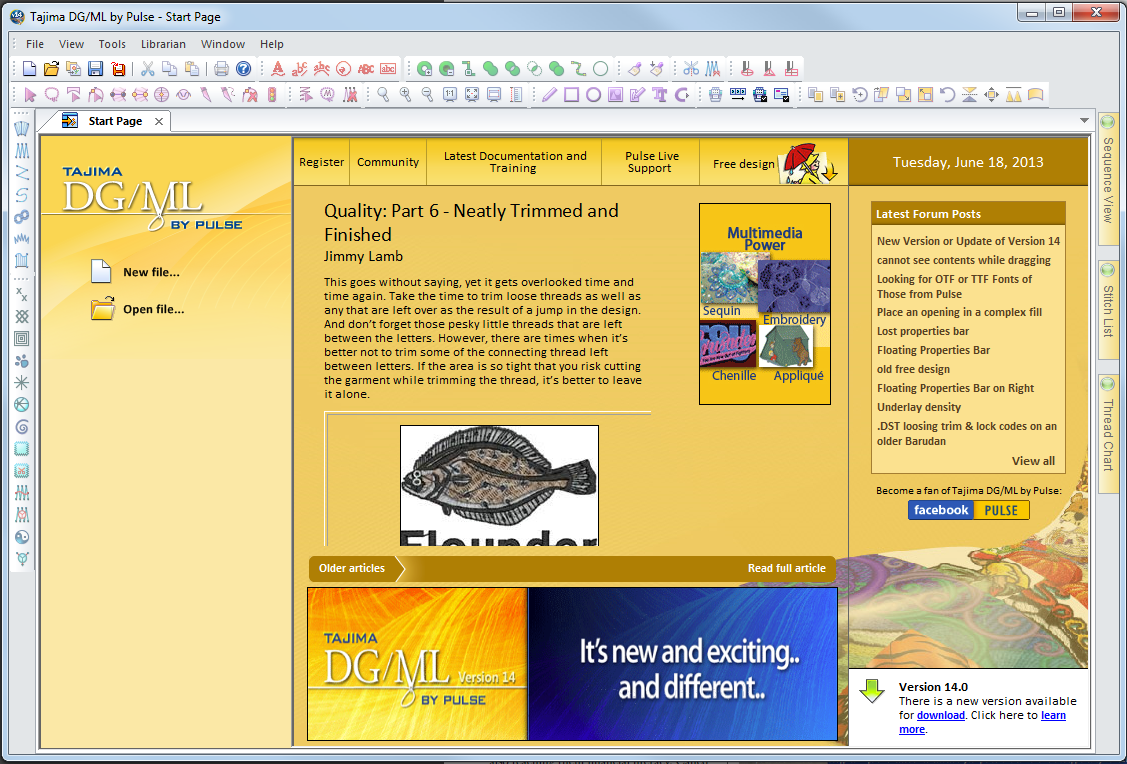The image size is (1127, 764).
Task: Click the green circle-with-plus tool icon
Action: coord(425,69)
